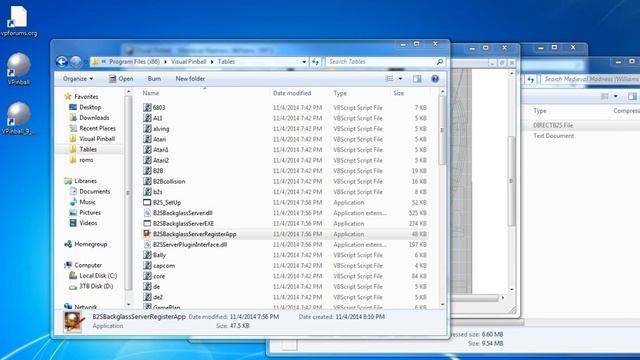This screenshot has width=640, height=360.
Task: Show the preview pane in Tables window
Action: (x=417, y=79)
